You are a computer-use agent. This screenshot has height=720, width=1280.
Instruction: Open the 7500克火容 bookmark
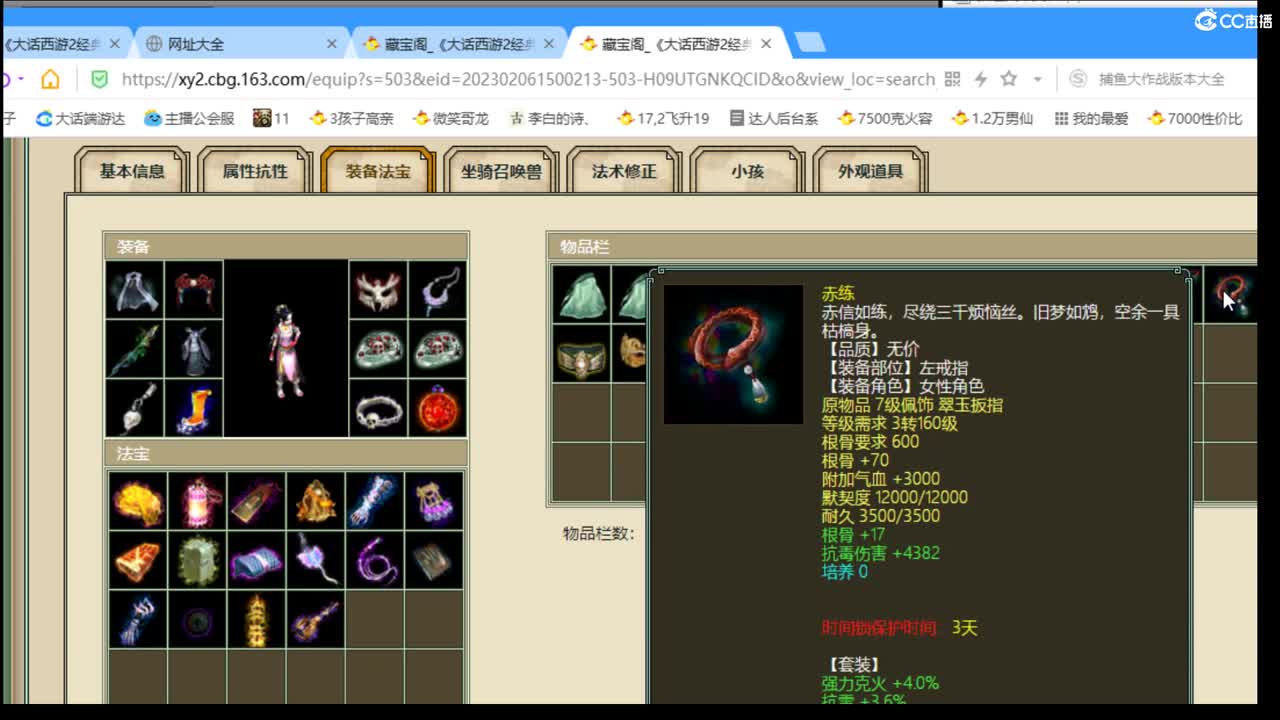[885, 118]
